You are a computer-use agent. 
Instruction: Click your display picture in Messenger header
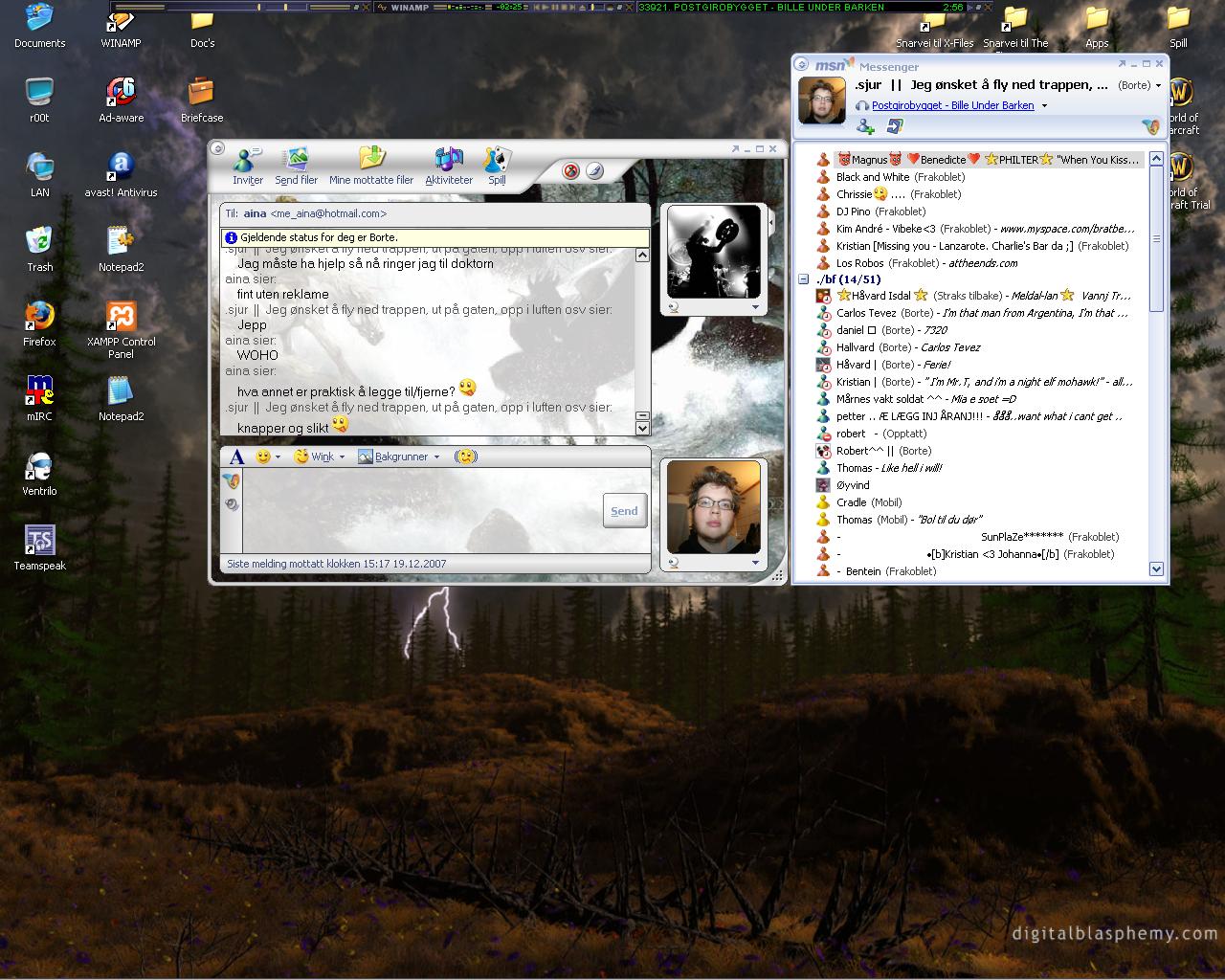pos(822,101)
